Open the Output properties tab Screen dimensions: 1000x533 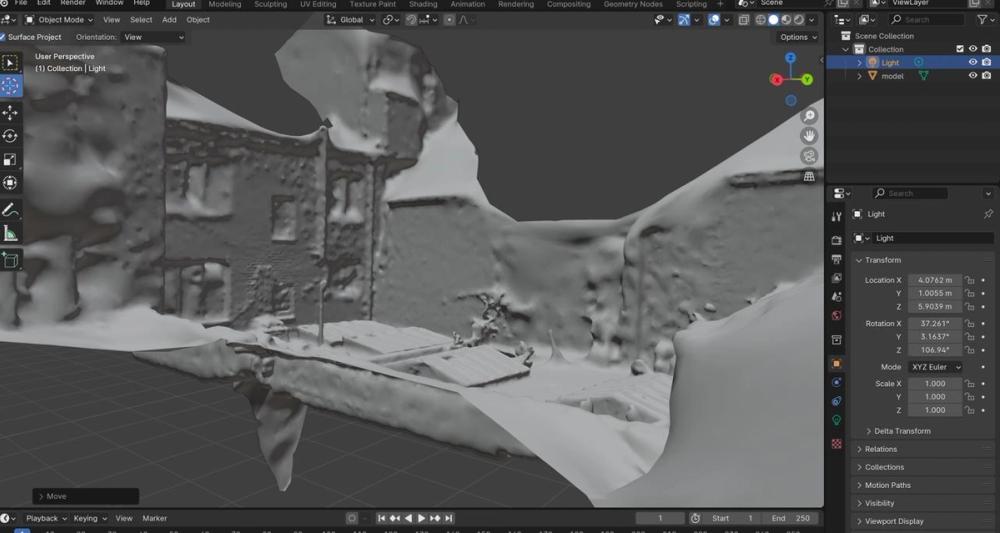[836, 259]
